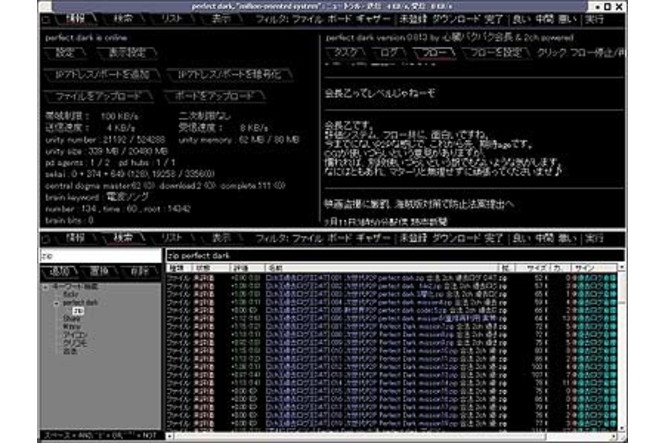Click the search keyword field containing zip
This screenshot has width=664, height=443.
click(98, 256)
